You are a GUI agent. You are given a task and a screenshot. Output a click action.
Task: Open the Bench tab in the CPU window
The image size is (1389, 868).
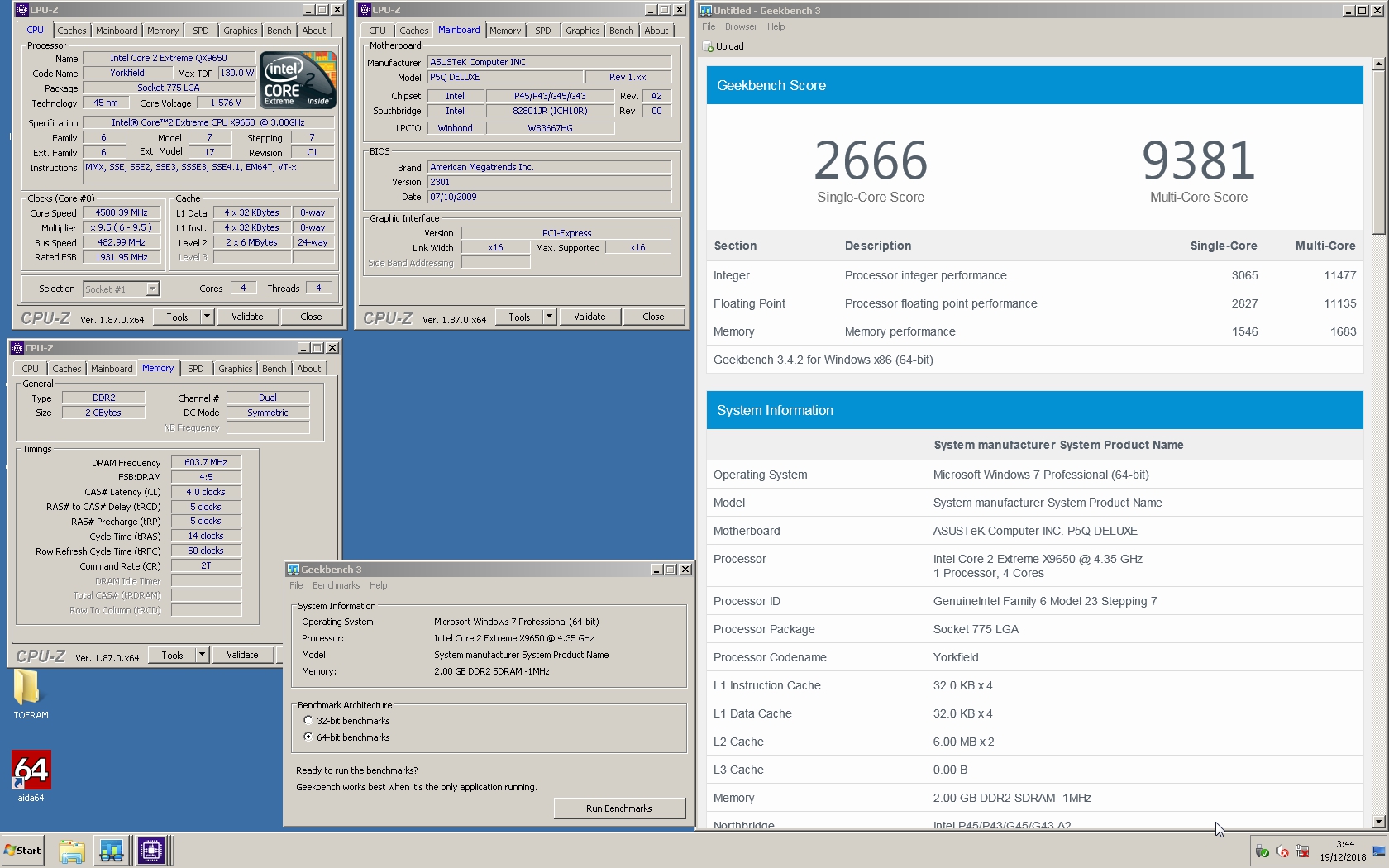(x=279, y=31)
